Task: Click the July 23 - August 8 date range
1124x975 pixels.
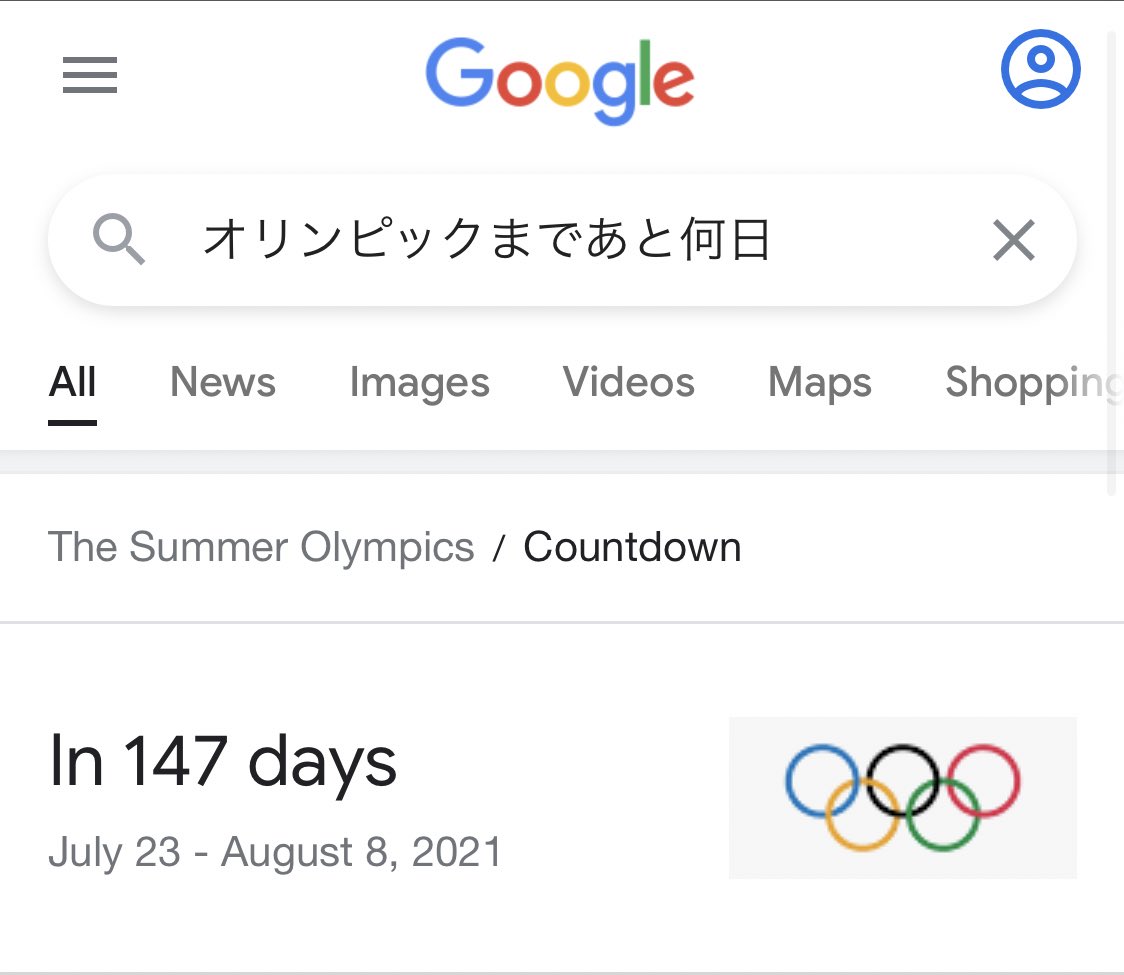Action: tap(277, 851)
